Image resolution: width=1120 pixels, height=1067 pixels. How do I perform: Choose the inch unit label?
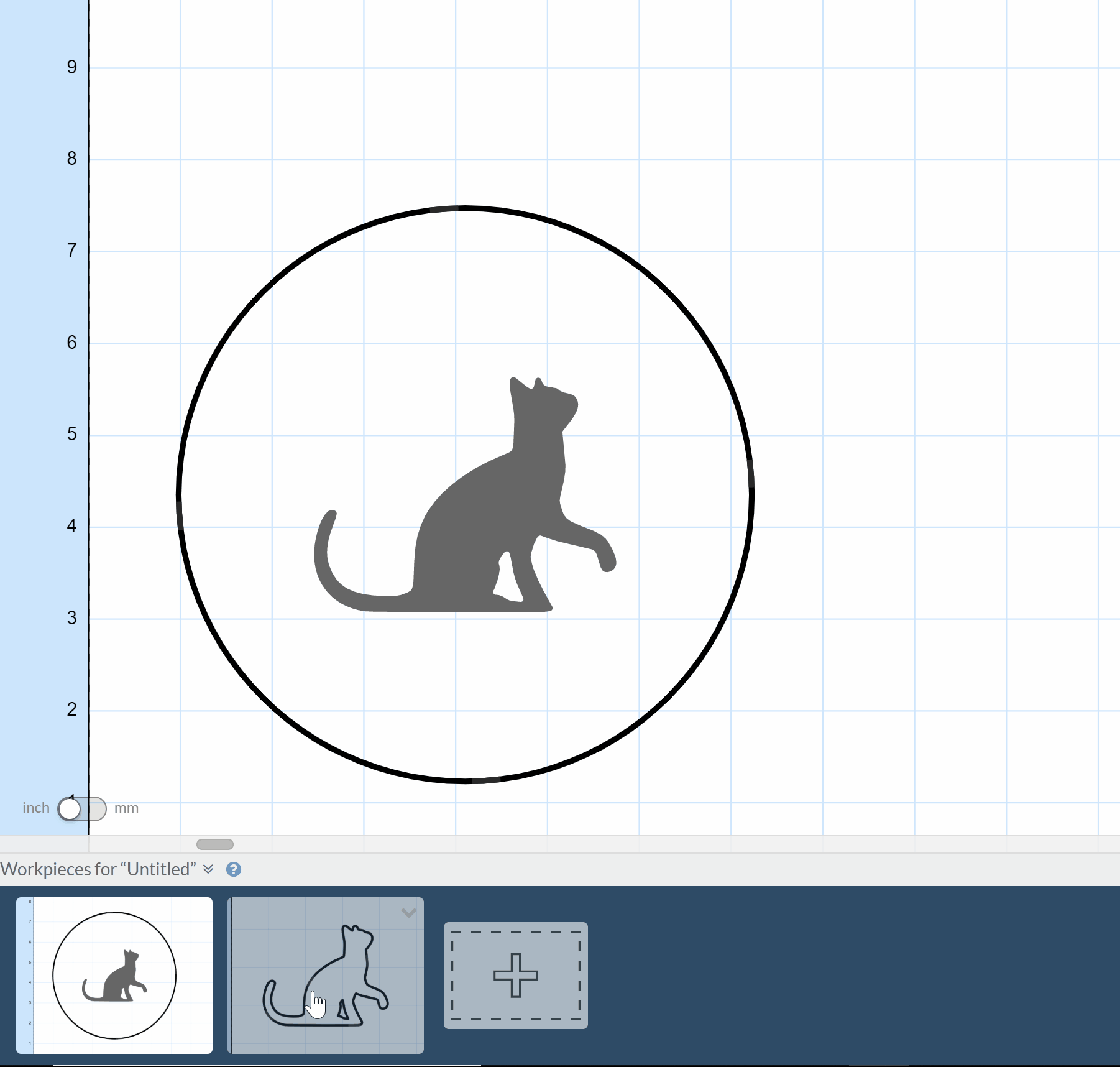pyautogui.click(x=35, y=808)
